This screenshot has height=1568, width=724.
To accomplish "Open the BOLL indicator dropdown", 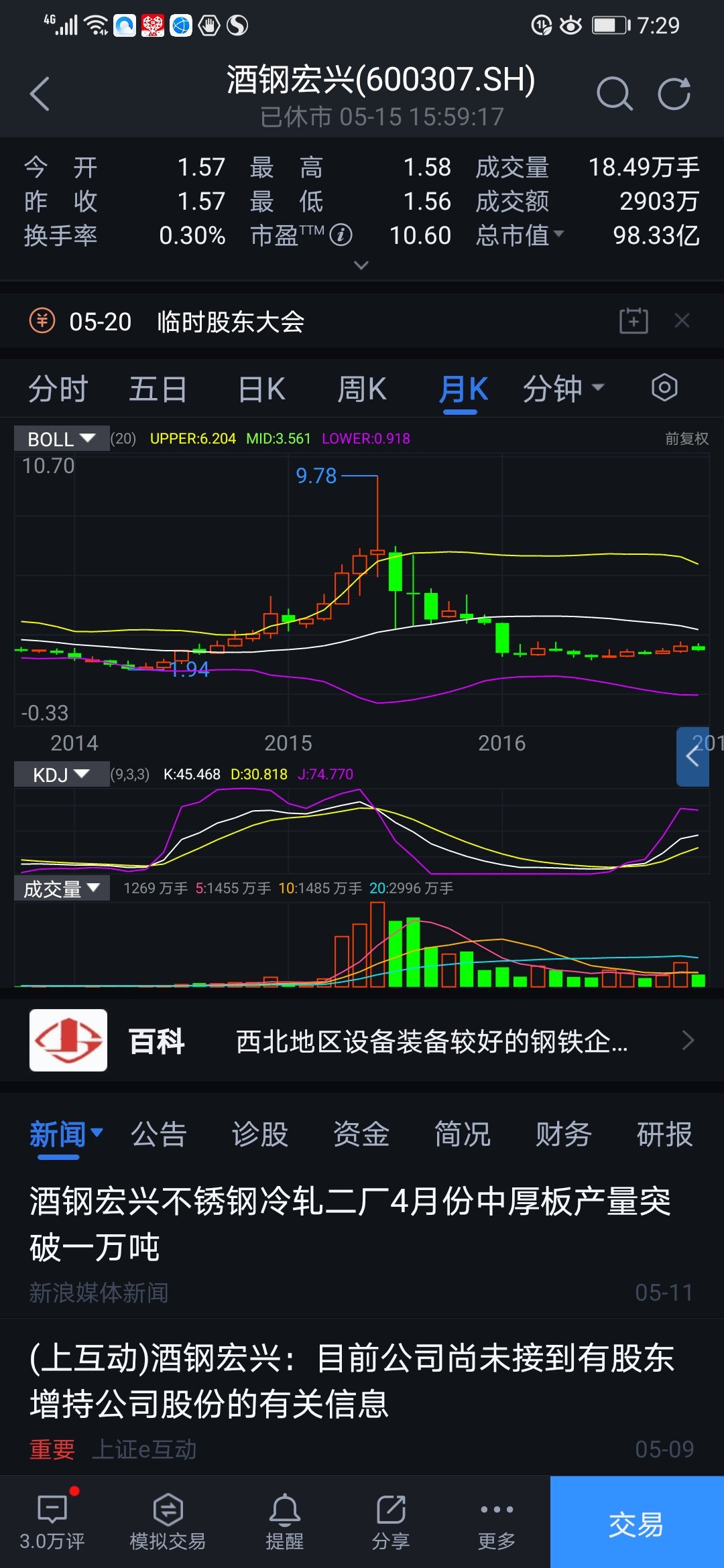I will (x=62, y=439).
